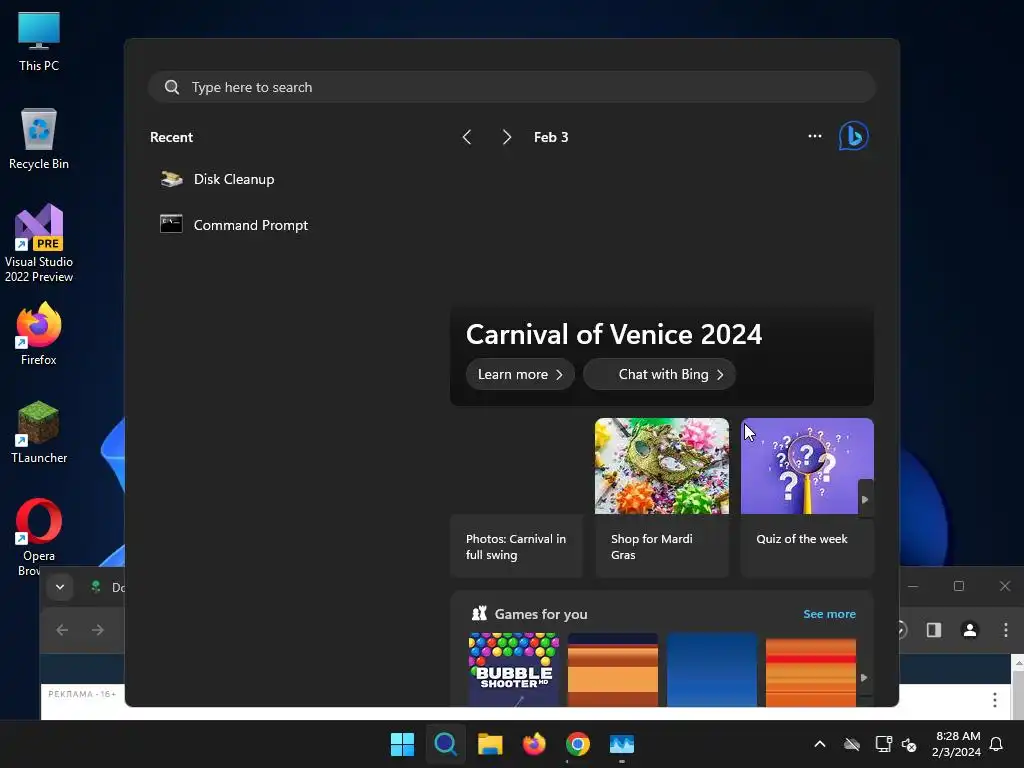Open the clock and date in taskbar
The image size is (1024, 768).
click(x=956, y=744)
